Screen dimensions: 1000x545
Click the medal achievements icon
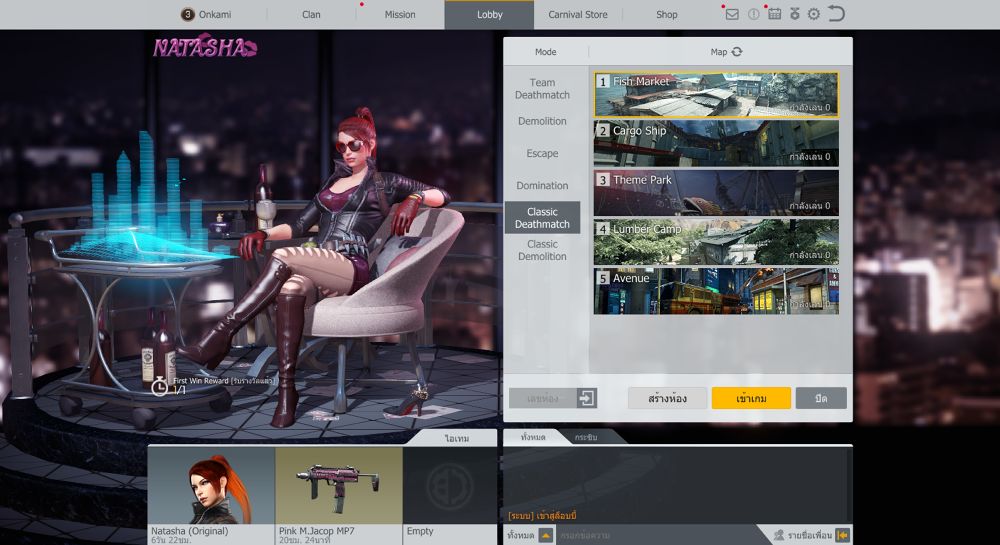794,14
